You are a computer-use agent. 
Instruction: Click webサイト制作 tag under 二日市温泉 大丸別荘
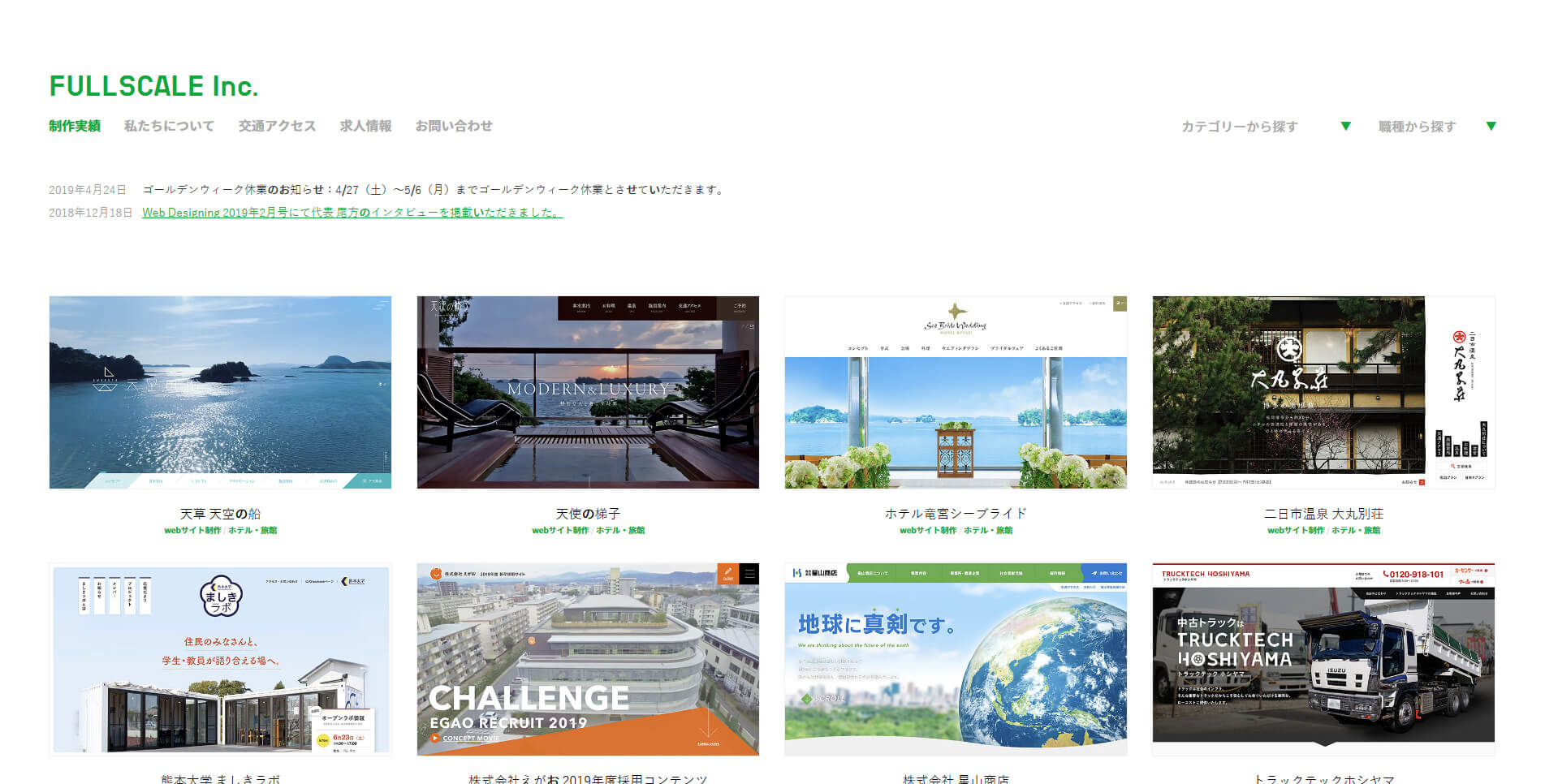(x=1296, y=531)
